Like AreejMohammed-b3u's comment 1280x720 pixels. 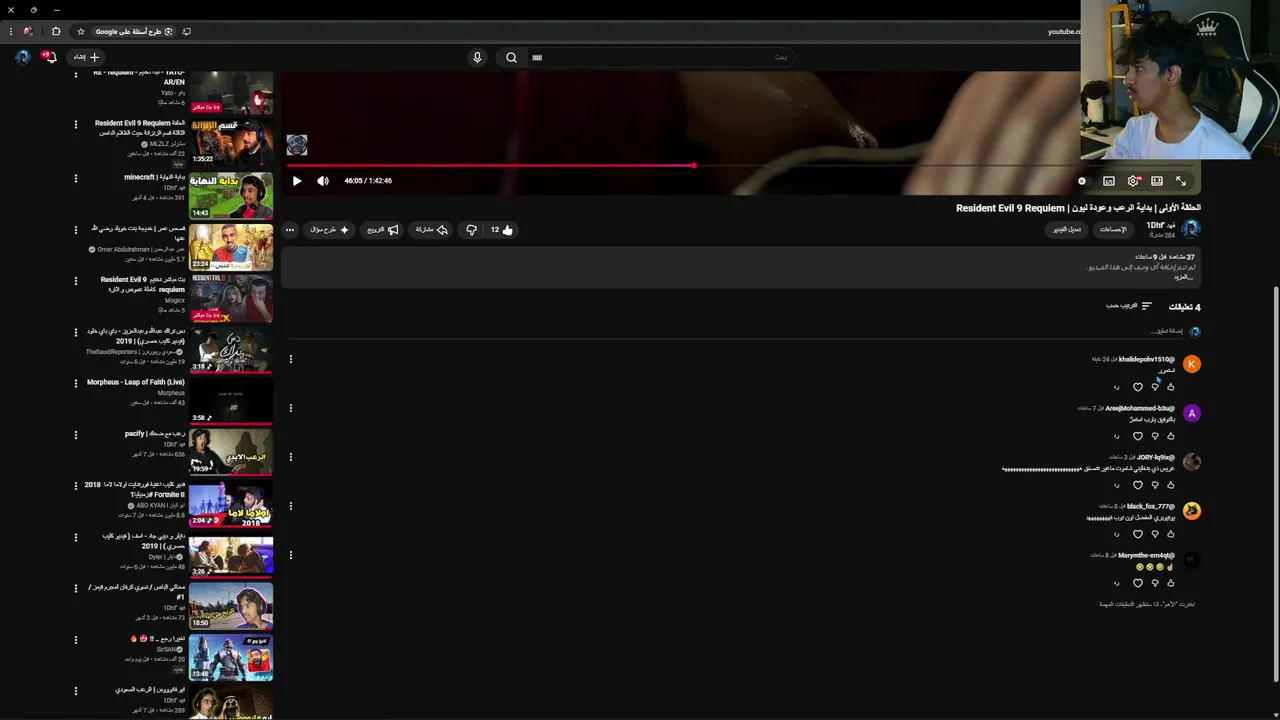point(1171,436)
